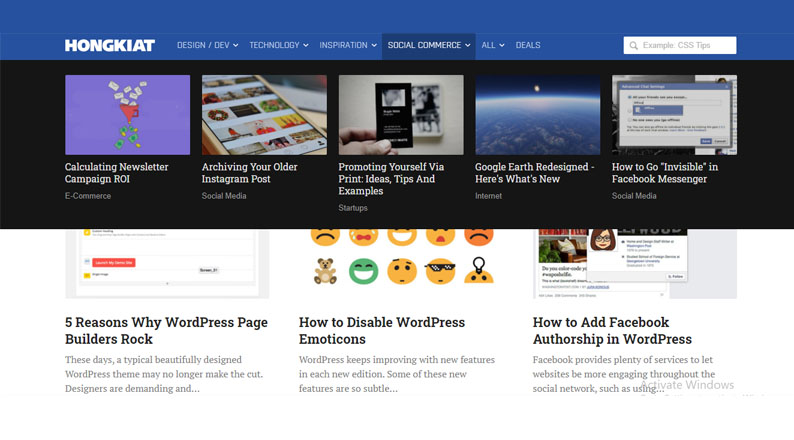Open the newsletter campaign ROI thumbnail
This screenshot has width=794, height=440.
pyautogui.click(x=128, y=115)
